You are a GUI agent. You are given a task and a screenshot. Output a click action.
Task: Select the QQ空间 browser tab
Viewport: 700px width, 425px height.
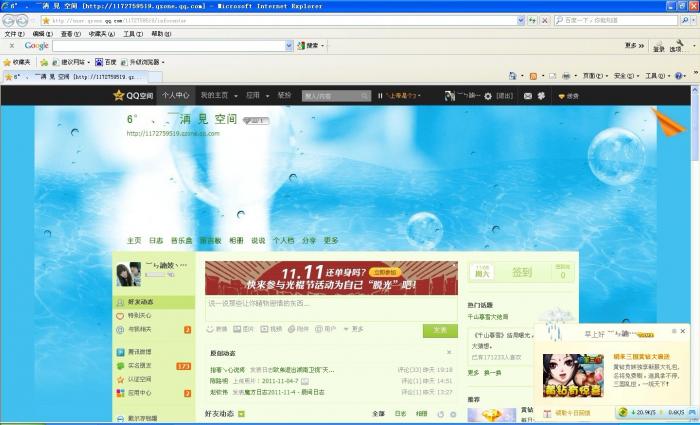click(x=75, y=77)
